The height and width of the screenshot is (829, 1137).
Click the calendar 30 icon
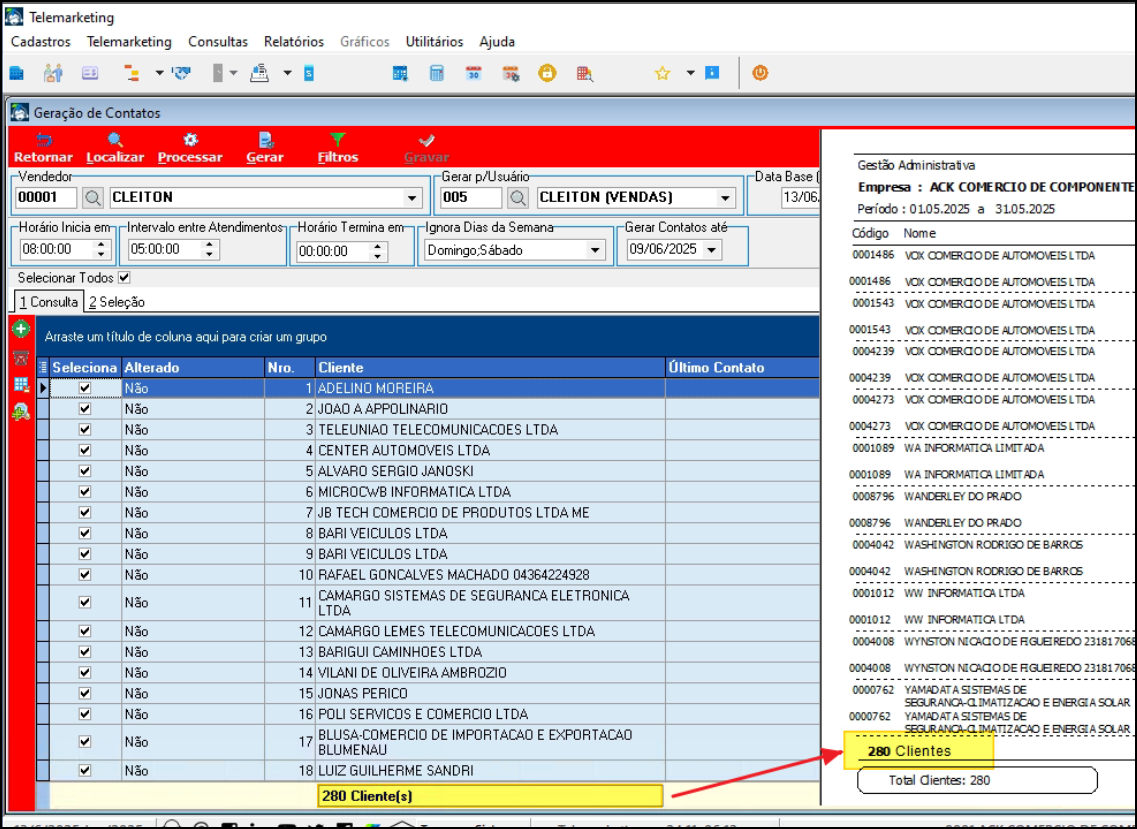click(474, 73)
